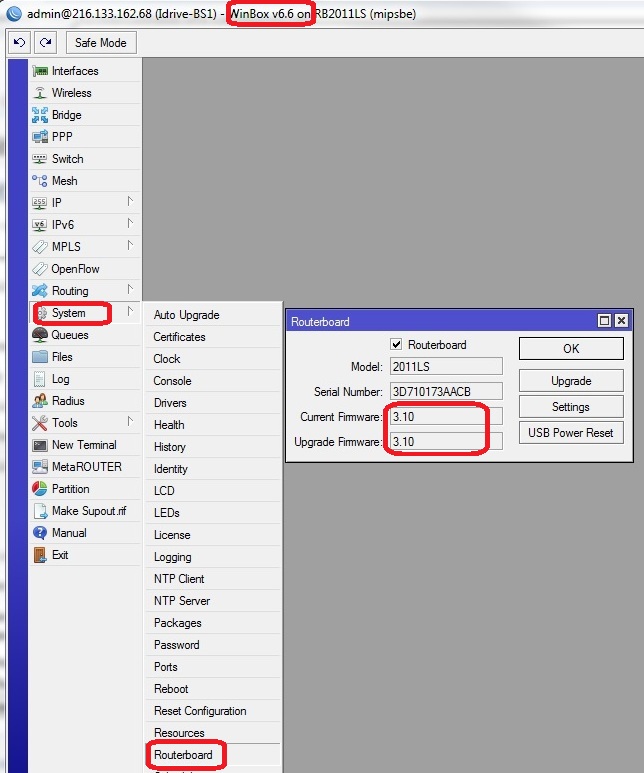The width and height of the screenshot is (644, 773).
Task: Click the Interfaces menu icon
Action: coord(40,71)
